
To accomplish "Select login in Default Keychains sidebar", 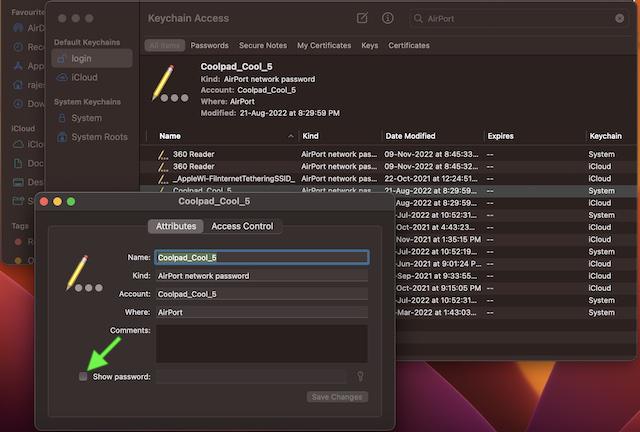I will tap(92, 59).
